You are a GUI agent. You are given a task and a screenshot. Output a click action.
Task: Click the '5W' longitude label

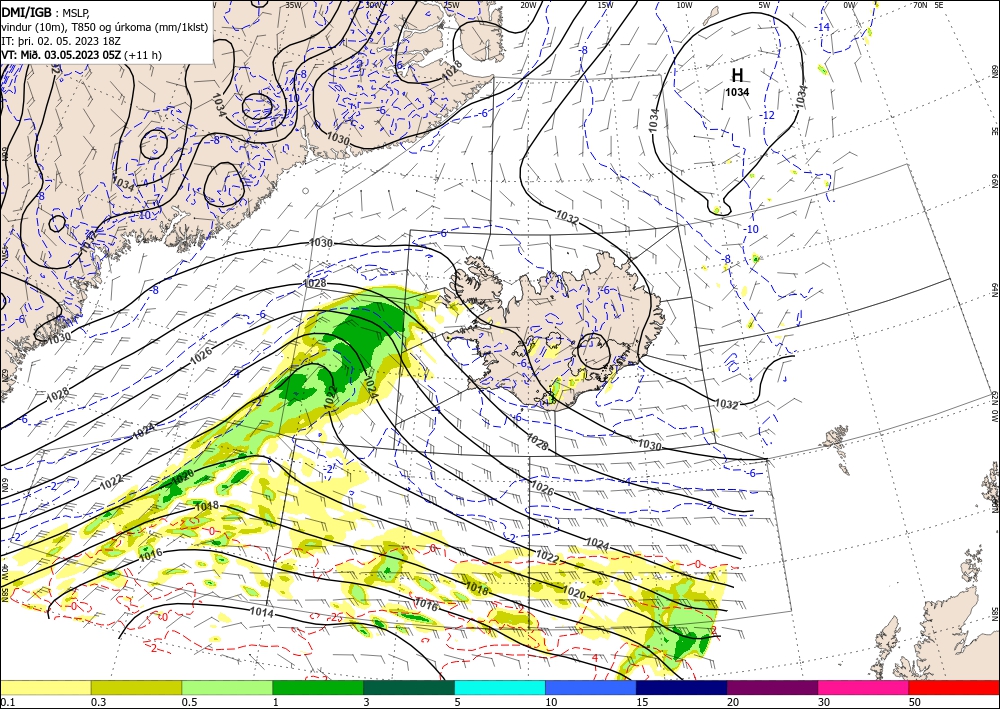(x=765, y=5)
